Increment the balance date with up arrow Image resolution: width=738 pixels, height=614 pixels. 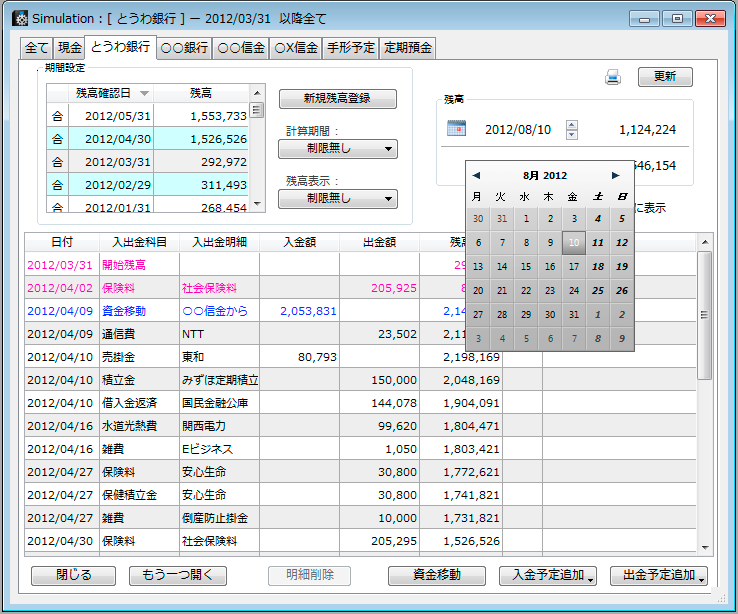click(571, 124)
